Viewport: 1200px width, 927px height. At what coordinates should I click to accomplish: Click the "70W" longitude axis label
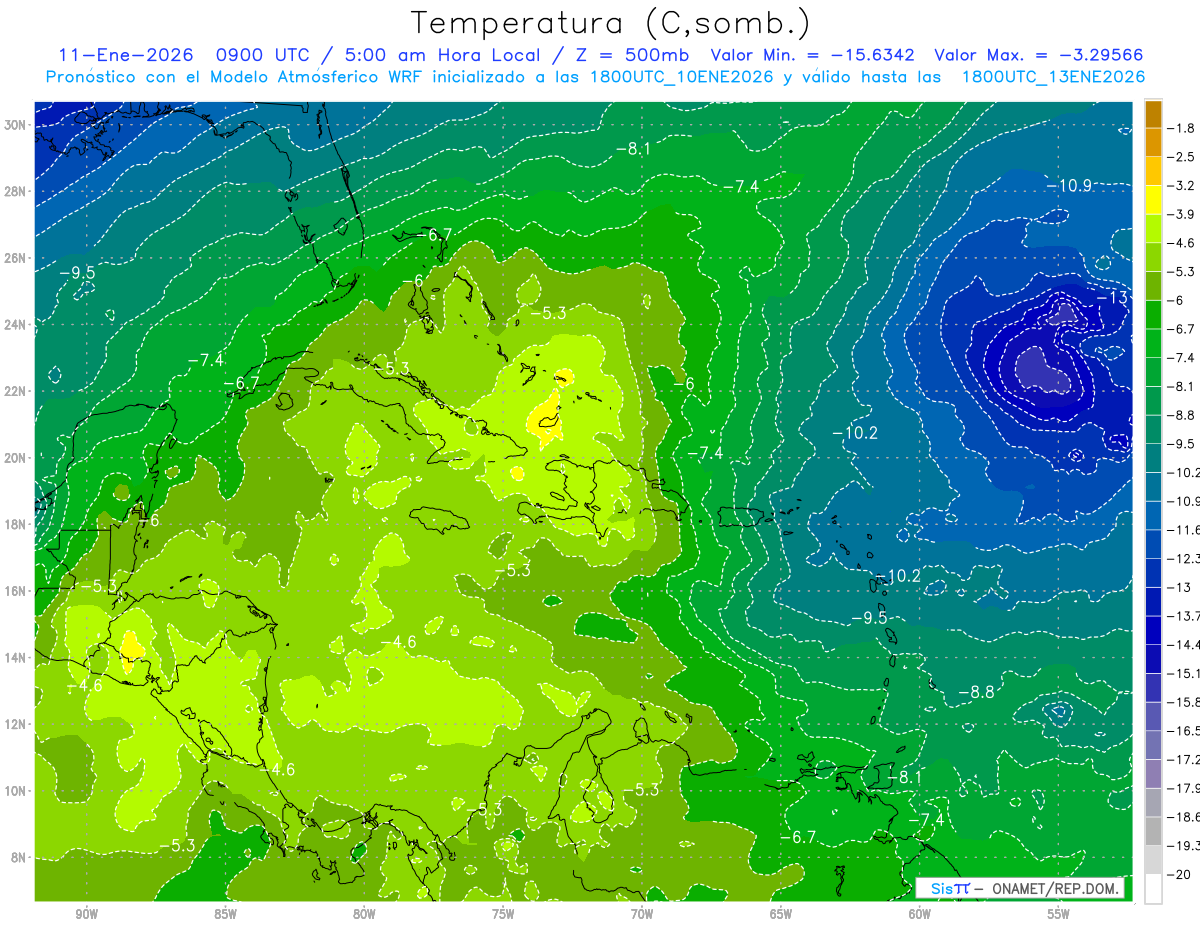642,914
